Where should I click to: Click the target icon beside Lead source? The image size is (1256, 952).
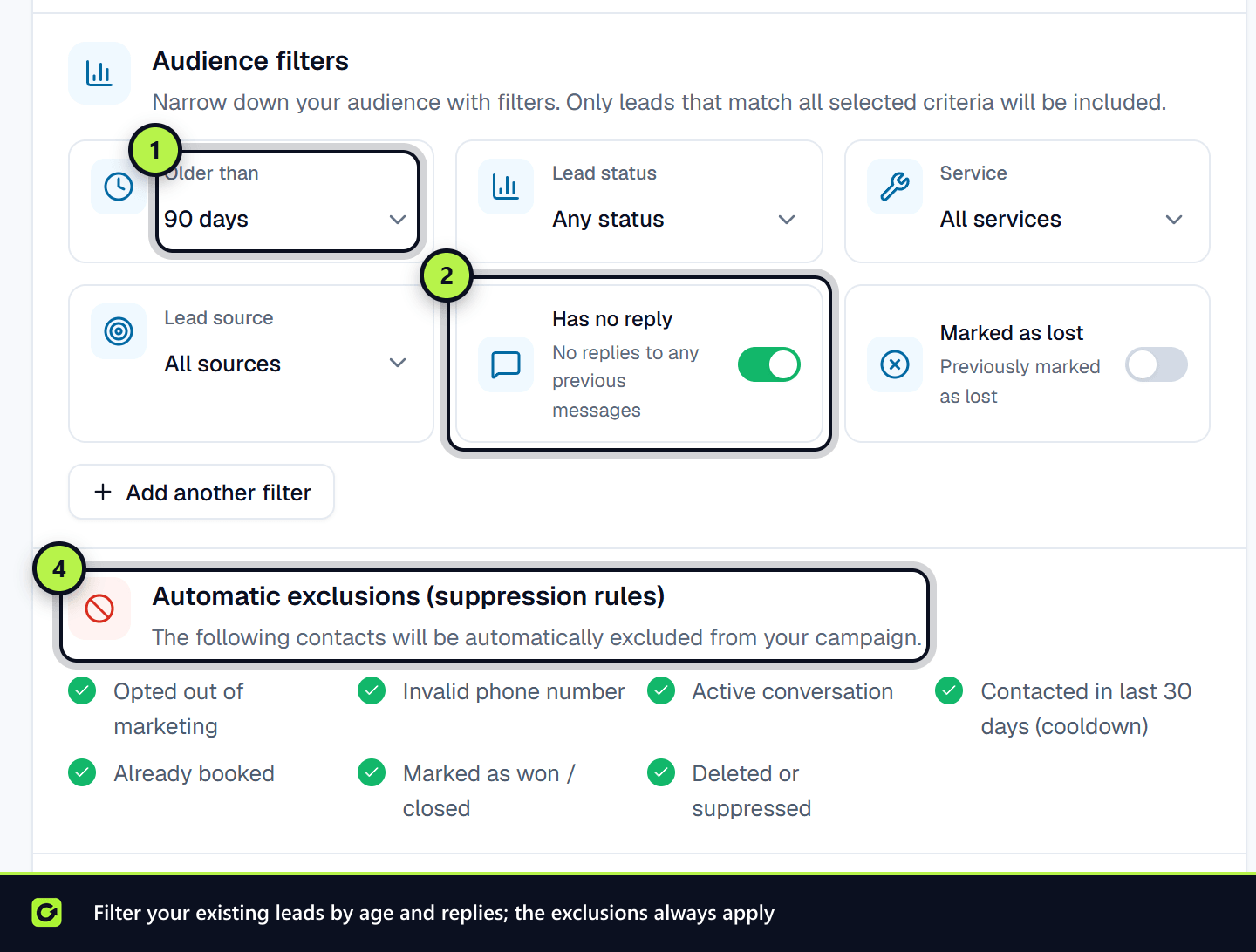[119, 331]
